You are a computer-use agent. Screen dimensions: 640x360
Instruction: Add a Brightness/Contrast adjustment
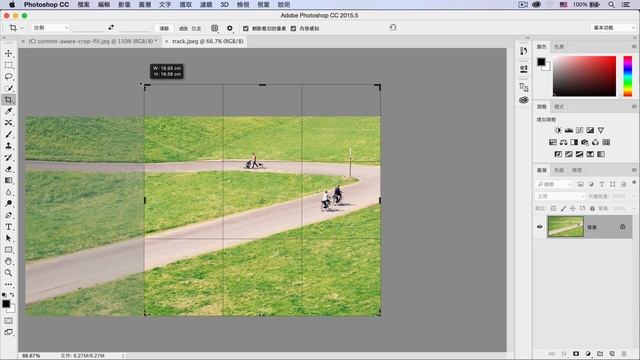558,130
